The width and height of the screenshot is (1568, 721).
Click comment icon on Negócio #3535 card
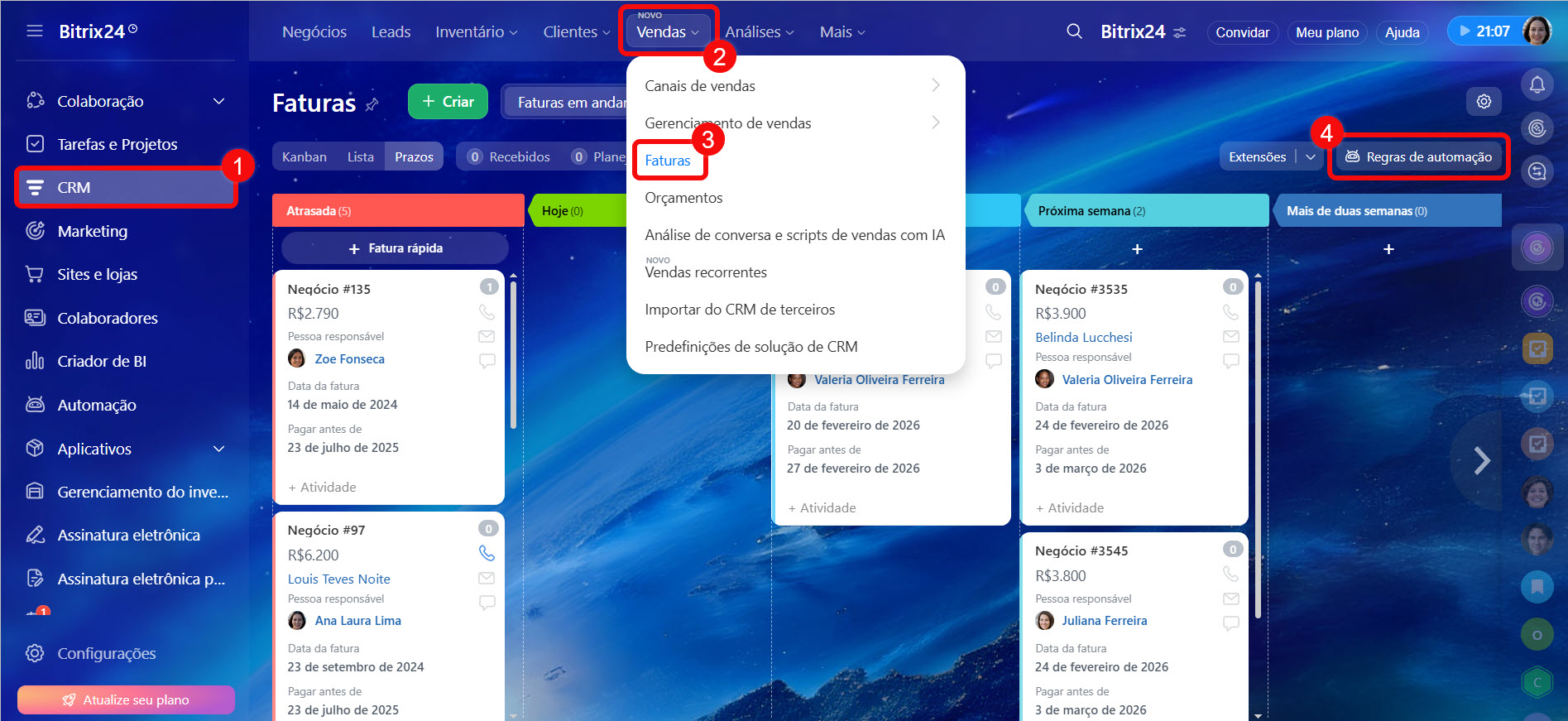point(1230,361)
